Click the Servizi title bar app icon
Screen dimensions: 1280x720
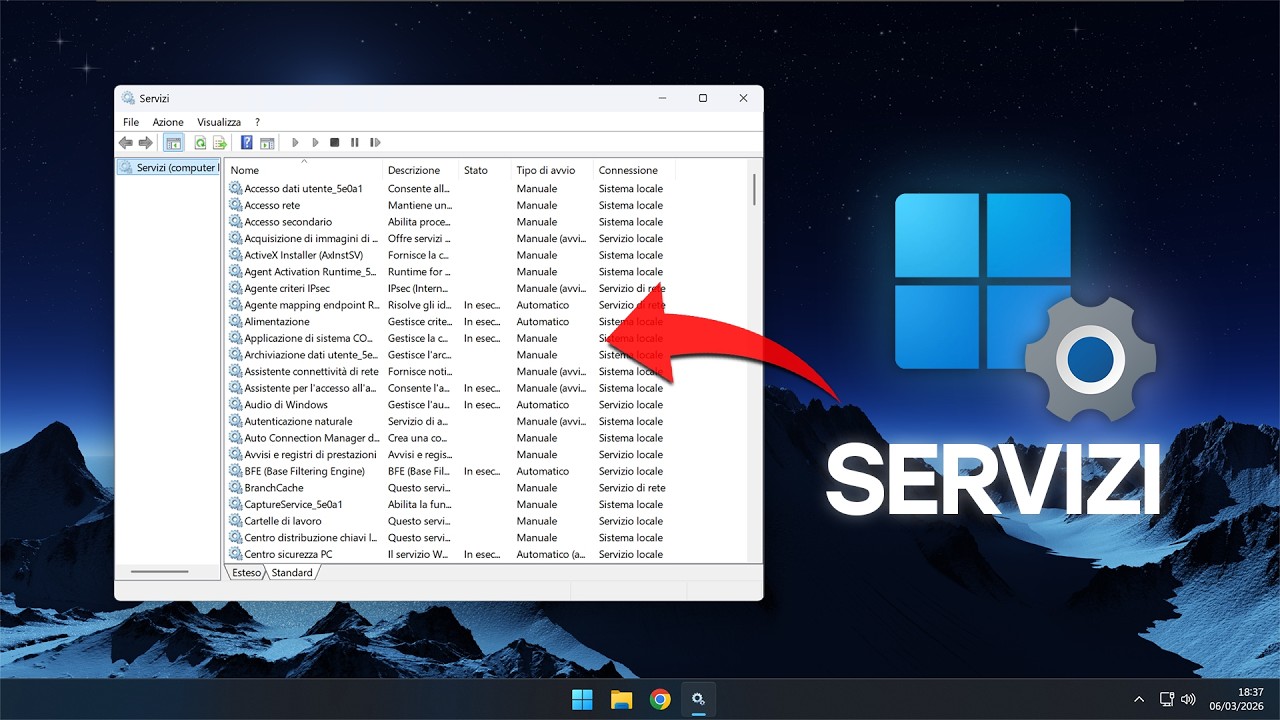128,98
